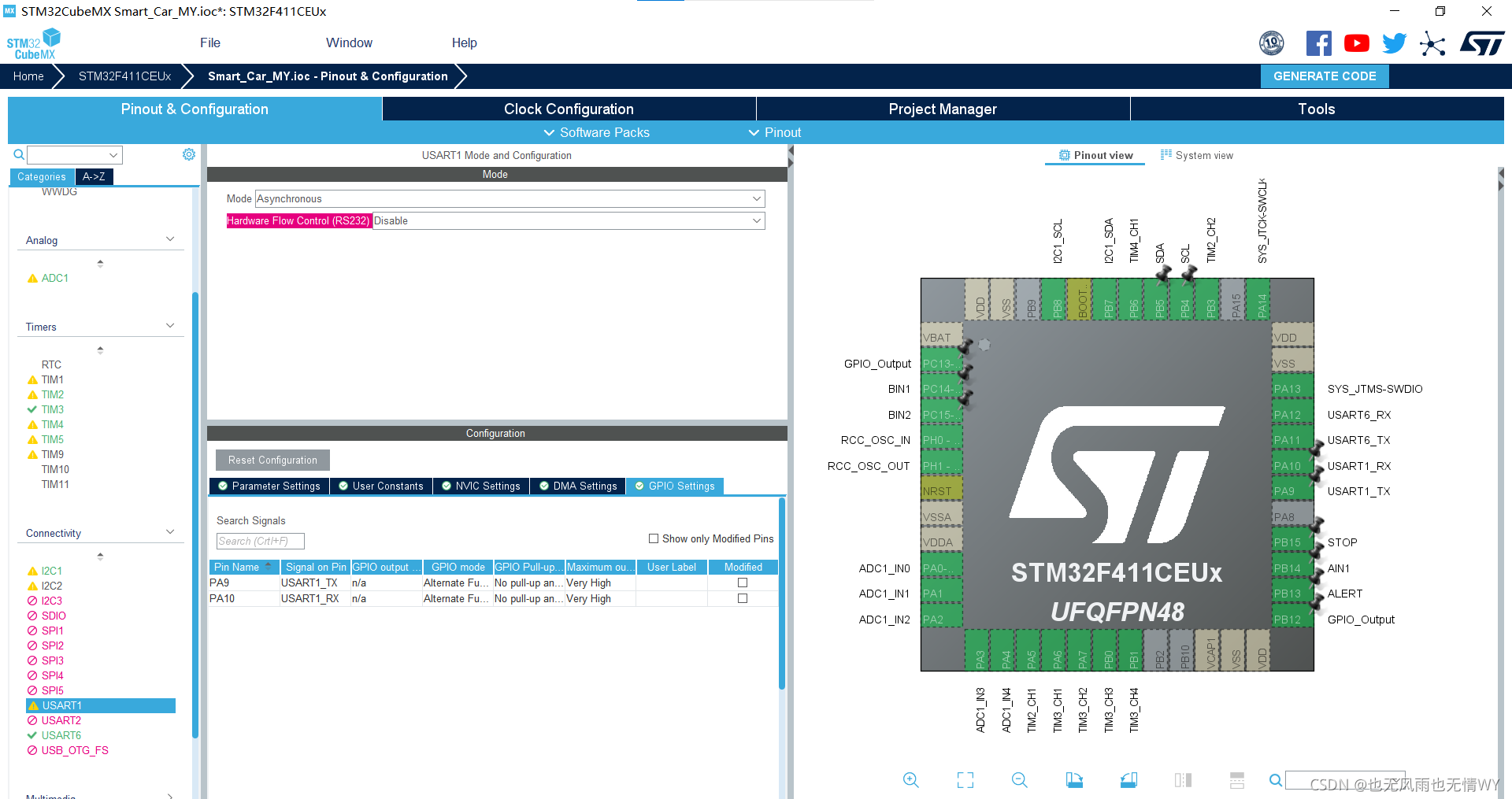
Task: Check the Modified box for PA10
Action: coord(743,598)
